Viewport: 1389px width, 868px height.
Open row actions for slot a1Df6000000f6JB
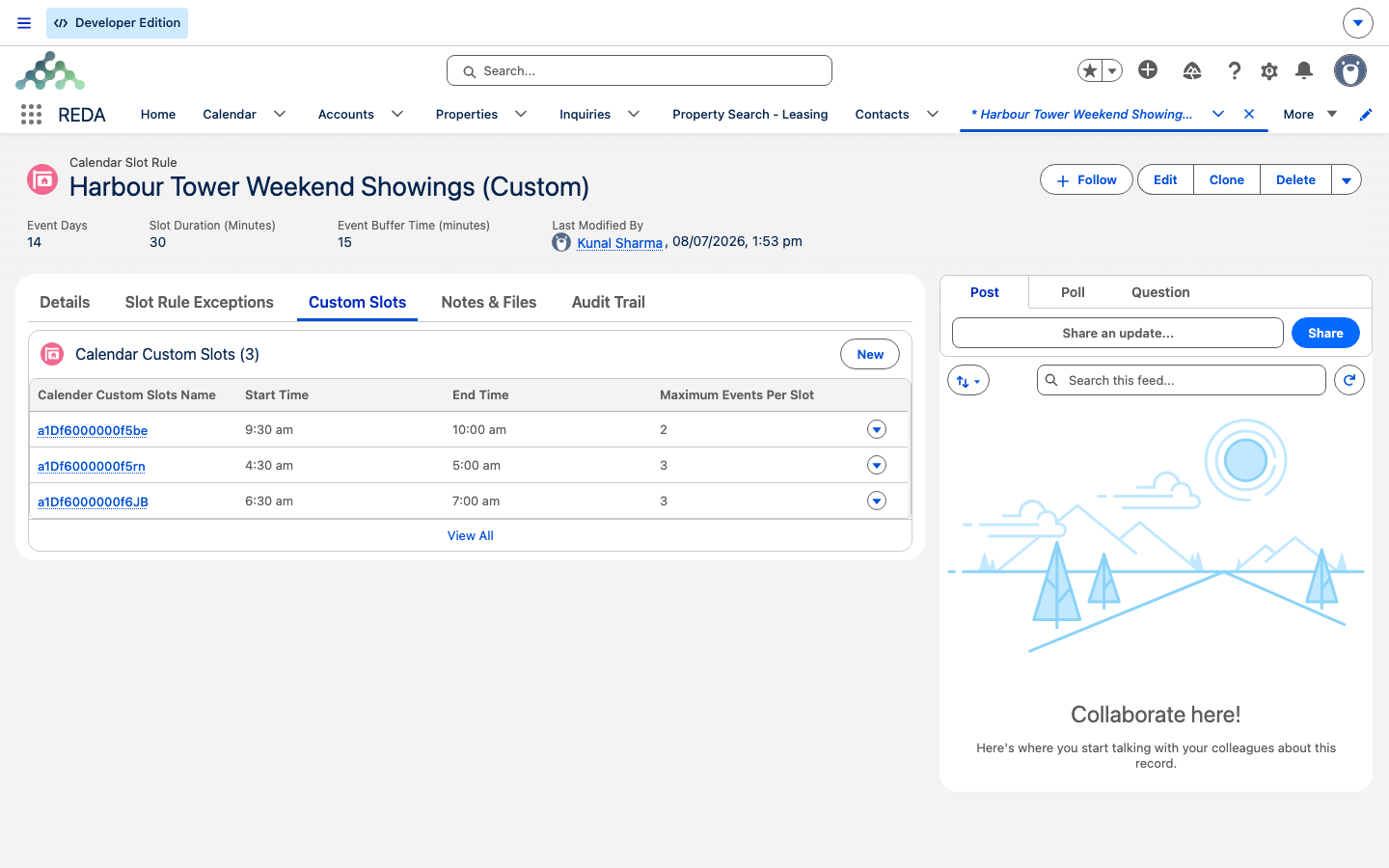click(x=877, y=501)
